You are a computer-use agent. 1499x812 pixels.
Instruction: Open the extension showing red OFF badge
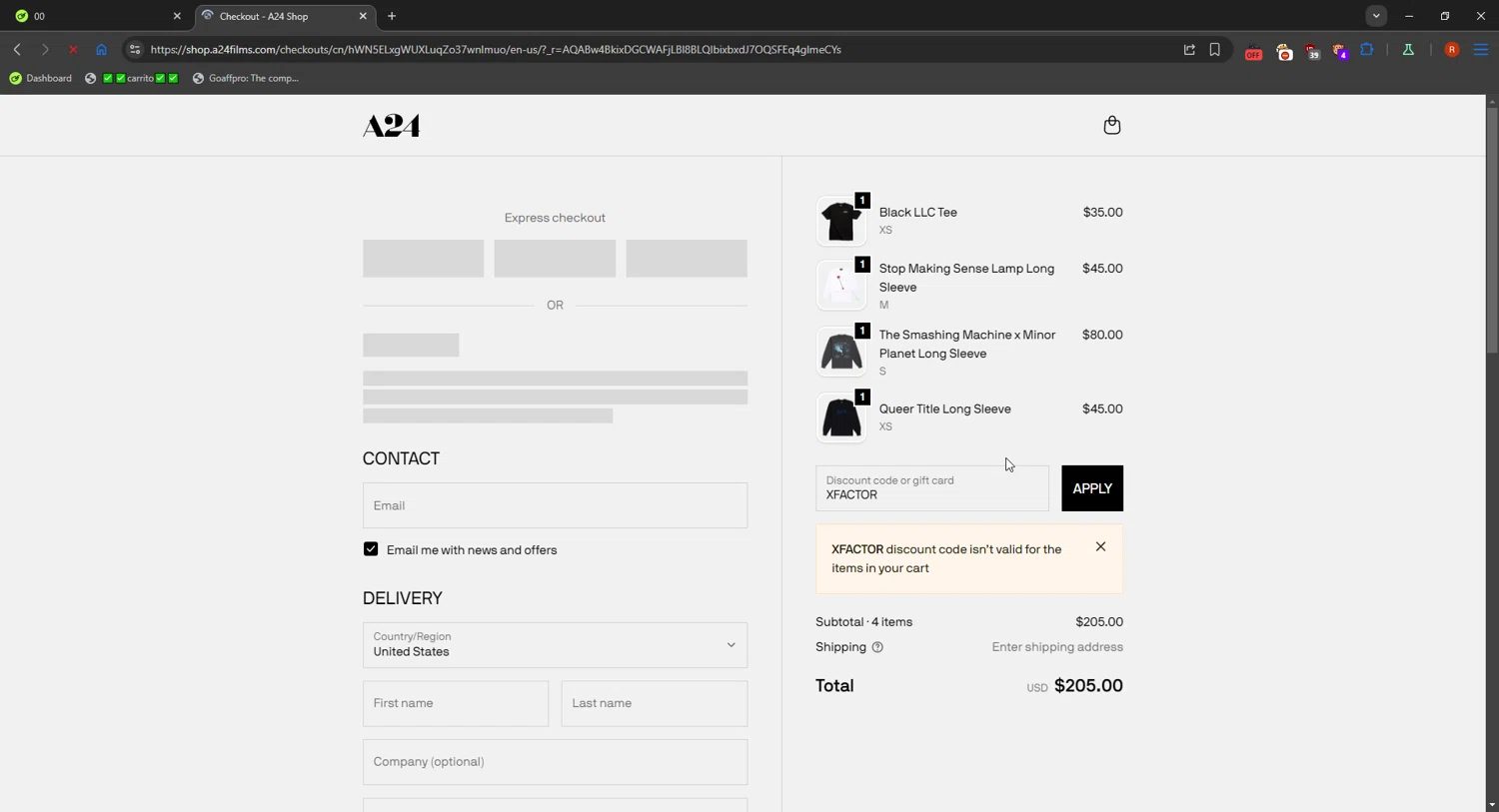pos(1253,51)
